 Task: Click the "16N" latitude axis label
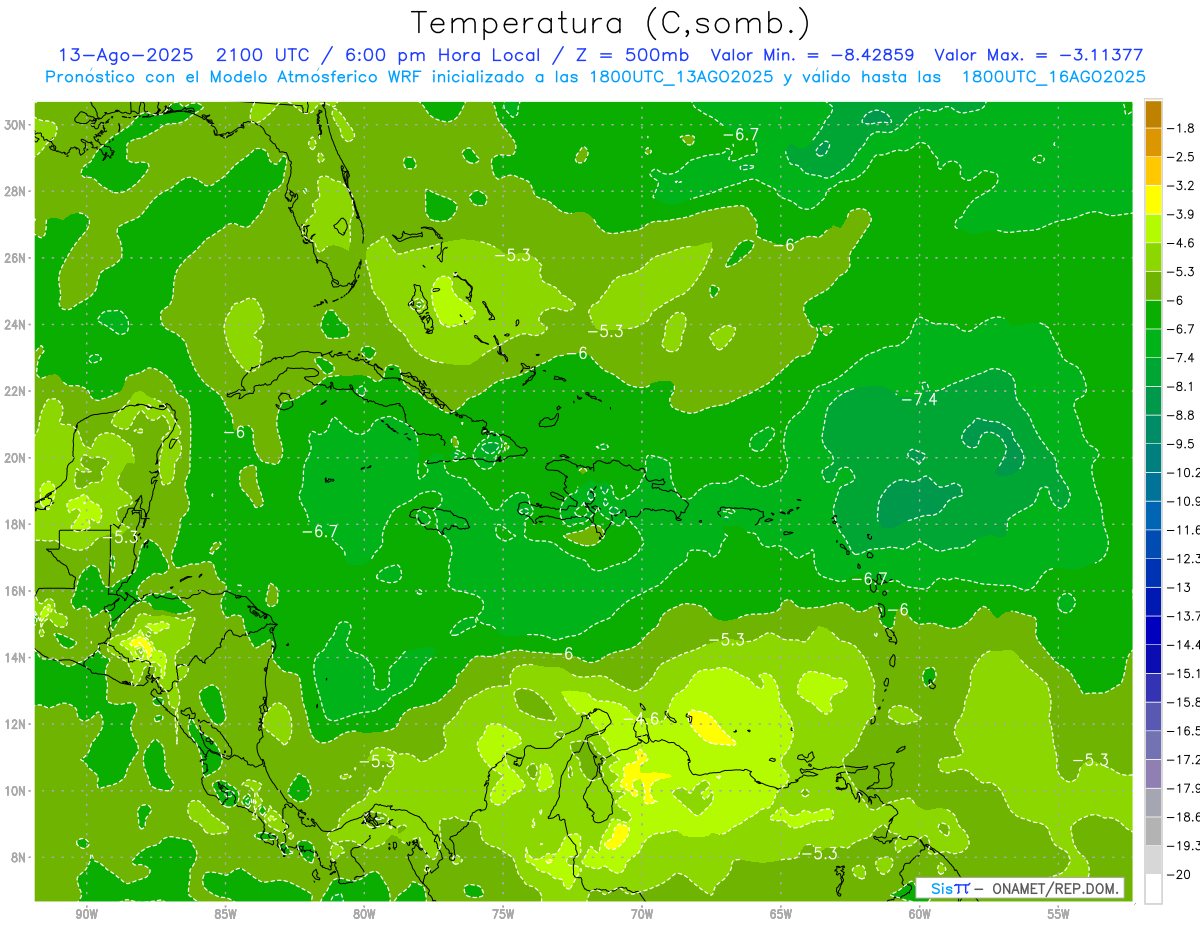coord(15,591)
